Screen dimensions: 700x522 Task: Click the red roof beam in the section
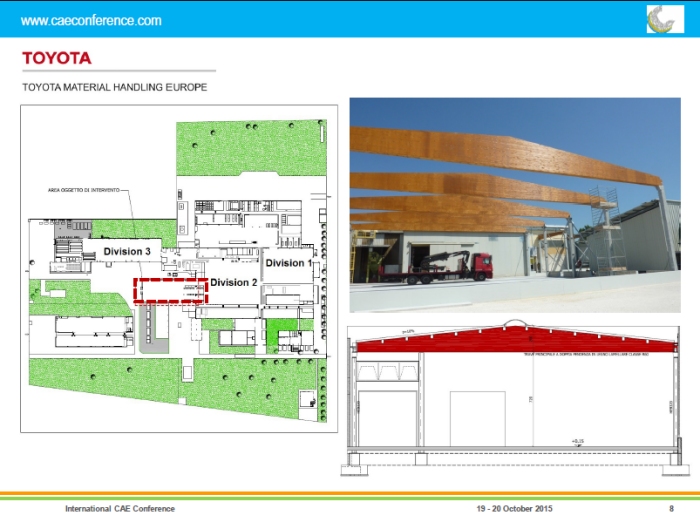[x=514, y=342]
